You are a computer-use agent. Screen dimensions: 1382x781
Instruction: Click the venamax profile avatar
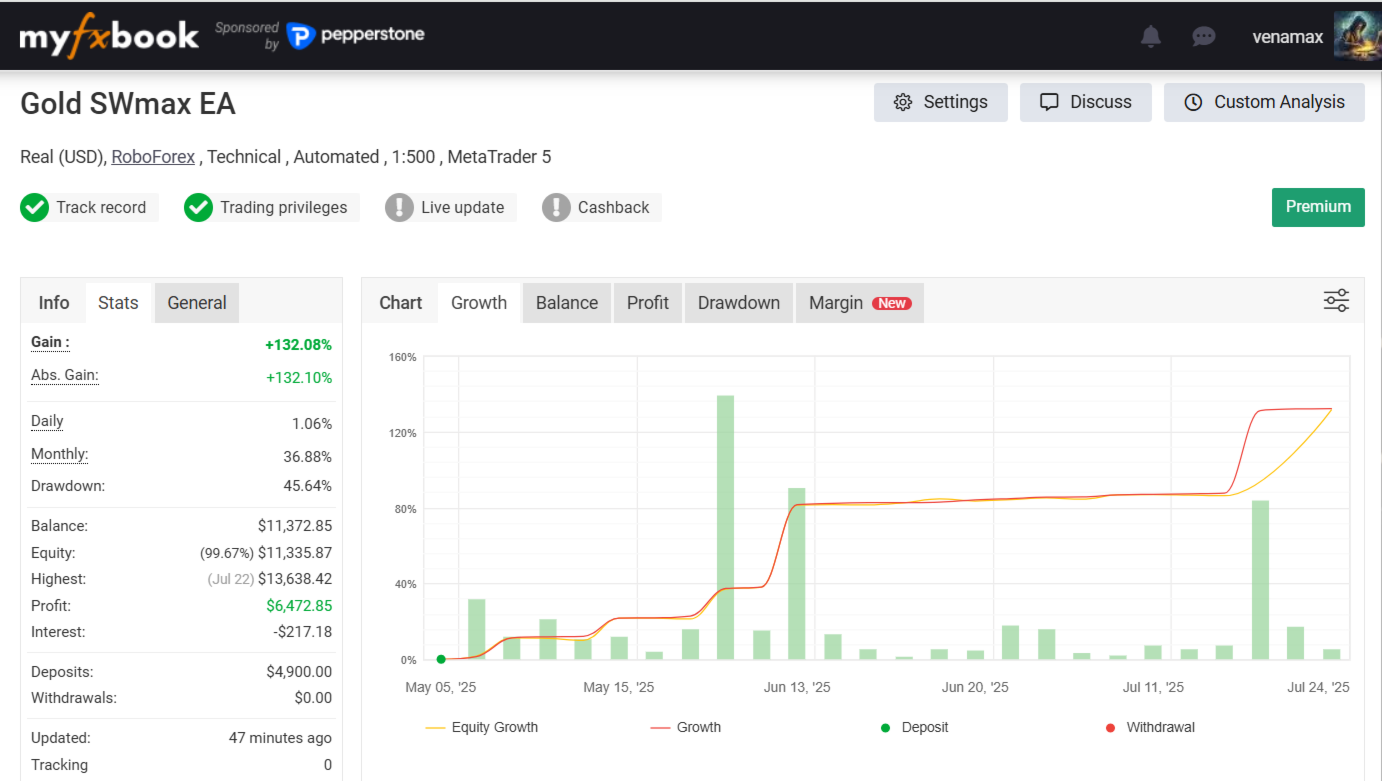click(1357, 37)
